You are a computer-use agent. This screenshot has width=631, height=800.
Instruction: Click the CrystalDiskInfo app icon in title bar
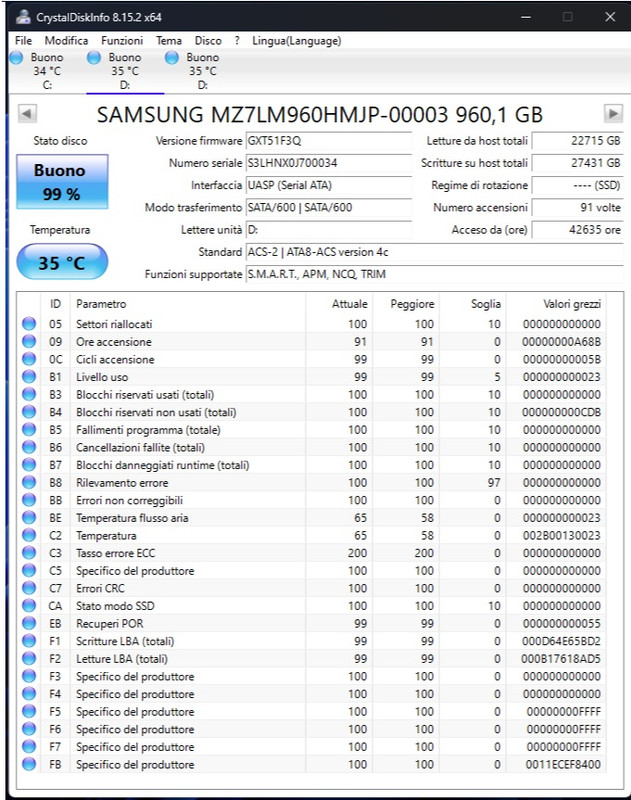22,17
